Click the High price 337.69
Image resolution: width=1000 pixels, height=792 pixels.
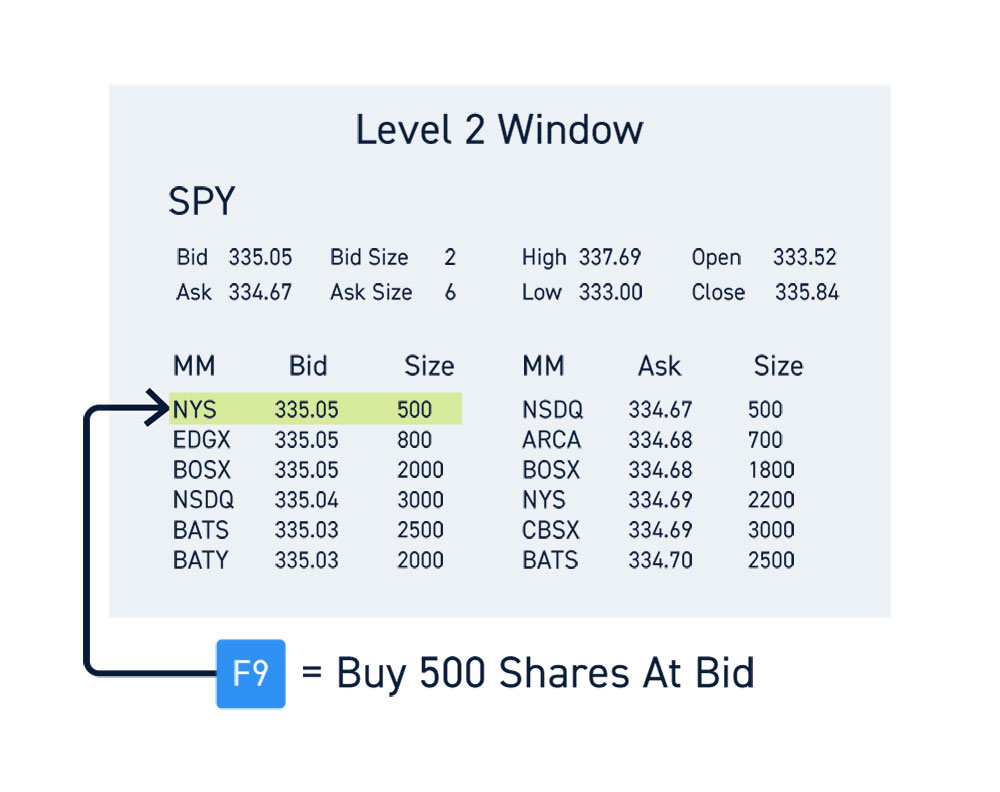tap(610, 257)
